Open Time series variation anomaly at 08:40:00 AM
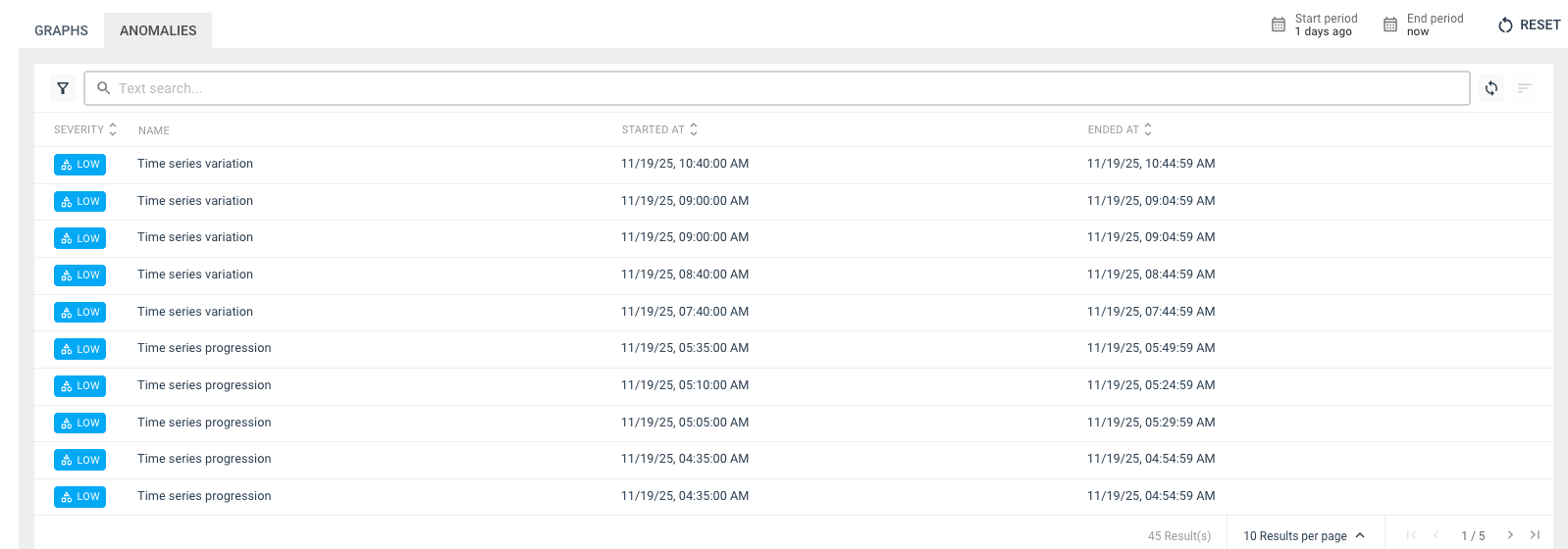Screen dimensions: 1568x549 pos(195,274)
